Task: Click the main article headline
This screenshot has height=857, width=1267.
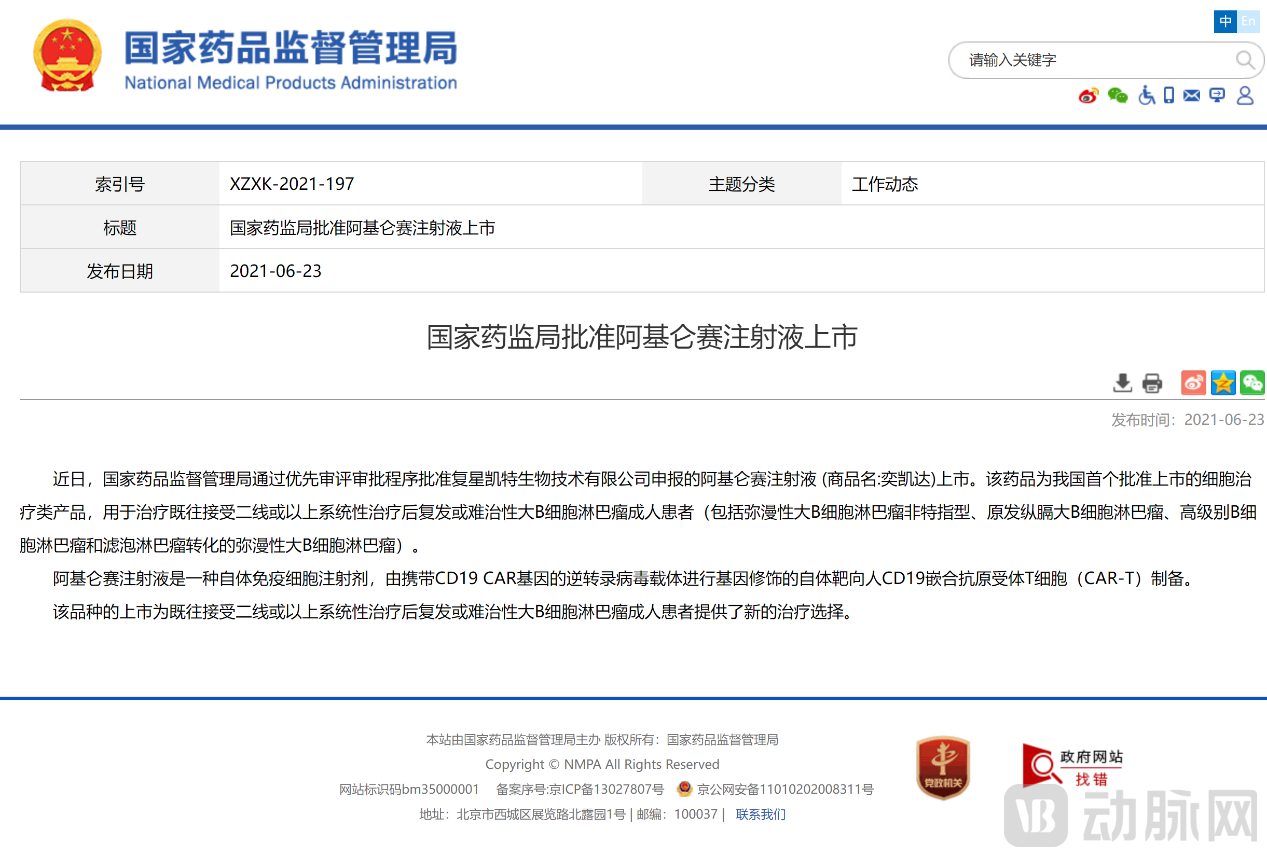Action: (642, 337)
